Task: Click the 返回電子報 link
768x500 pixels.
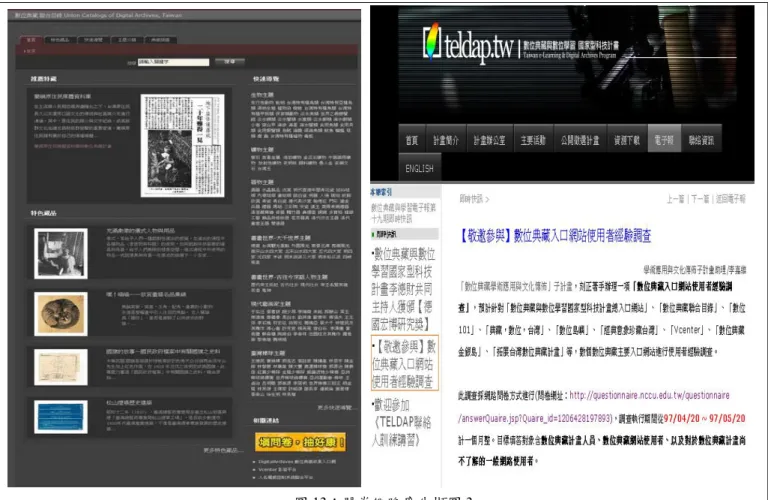Action: coord(730,199)
